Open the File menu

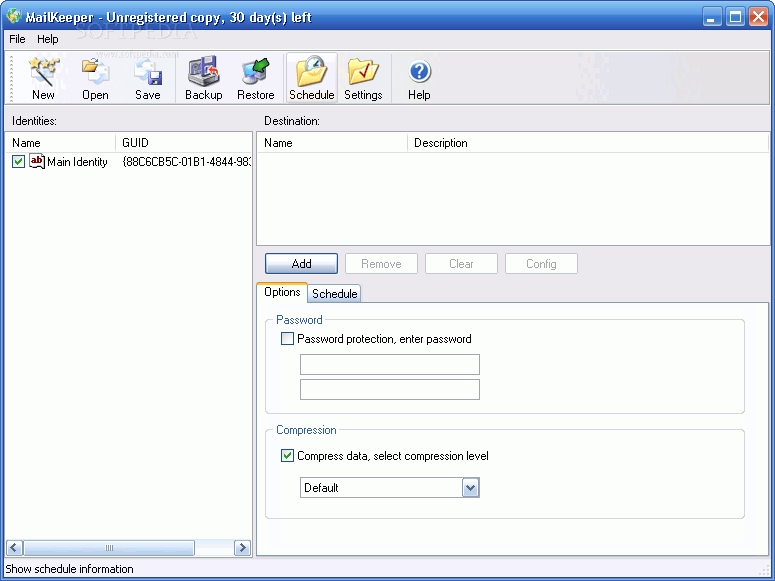pyautogui.click(x=17, y=39)
